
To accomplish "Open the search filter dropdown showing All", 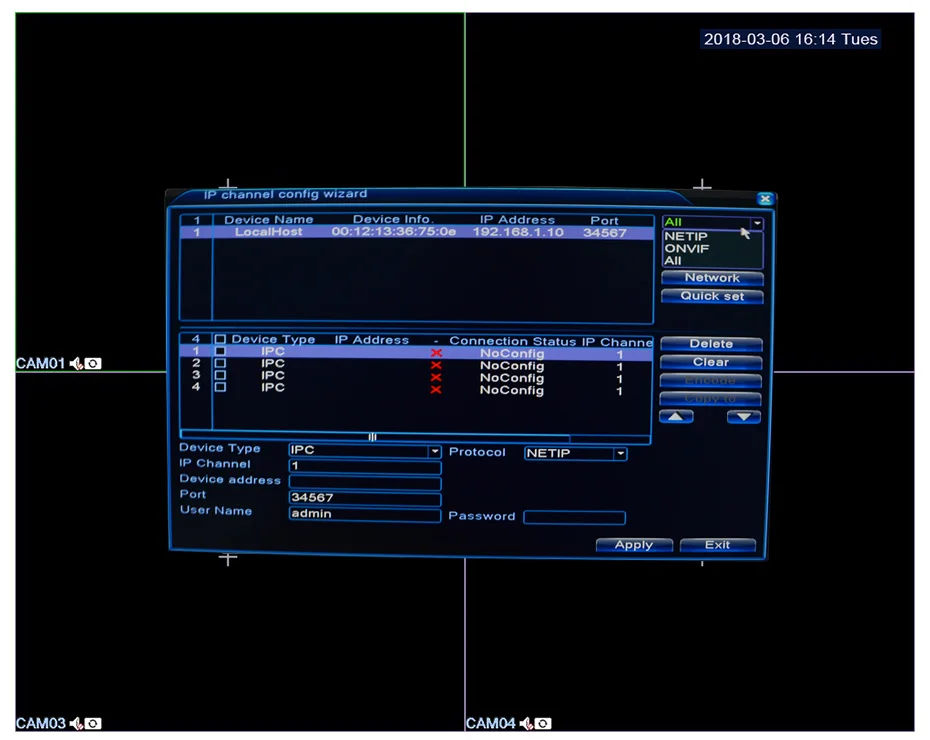I will pos(712,222).
